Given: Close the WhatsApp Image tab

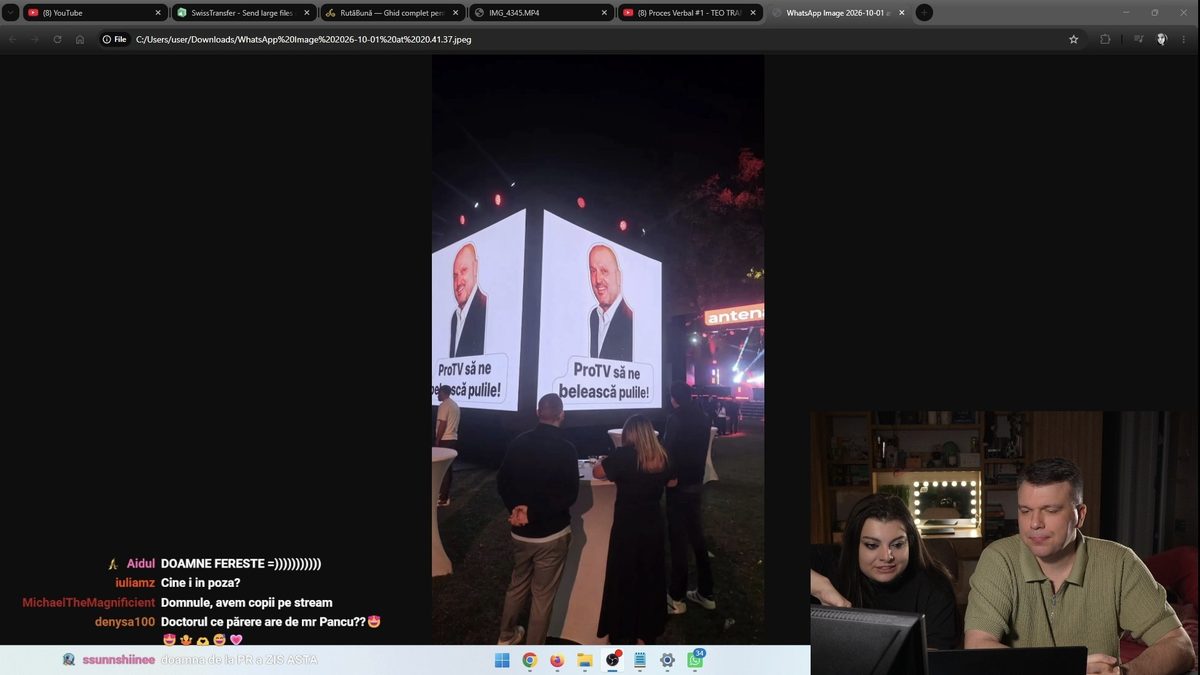Looking at the screenshot, I should click(x=901, y=13).
